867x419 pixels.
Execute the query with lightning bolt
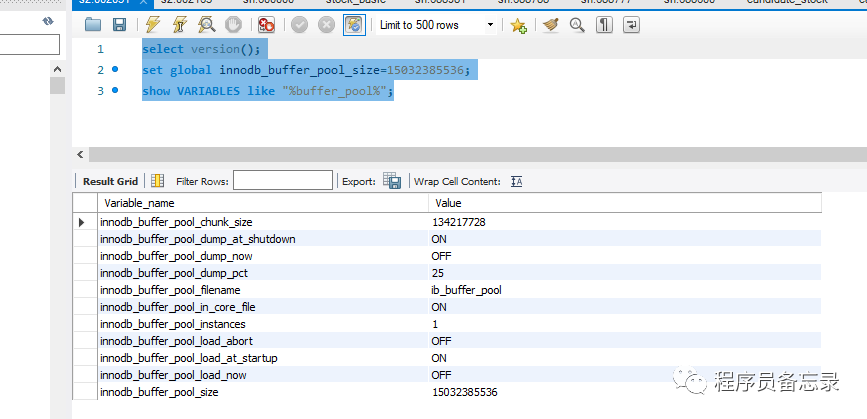152,25
